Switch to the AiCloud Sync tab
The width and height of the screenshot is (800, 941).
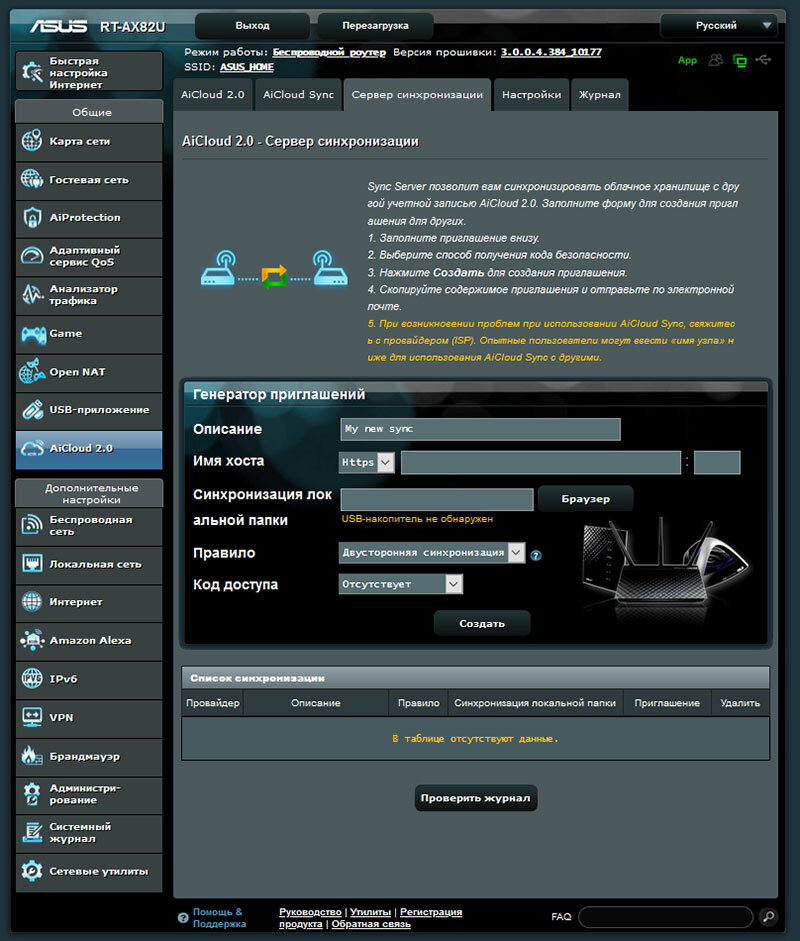tap(298, 95)
